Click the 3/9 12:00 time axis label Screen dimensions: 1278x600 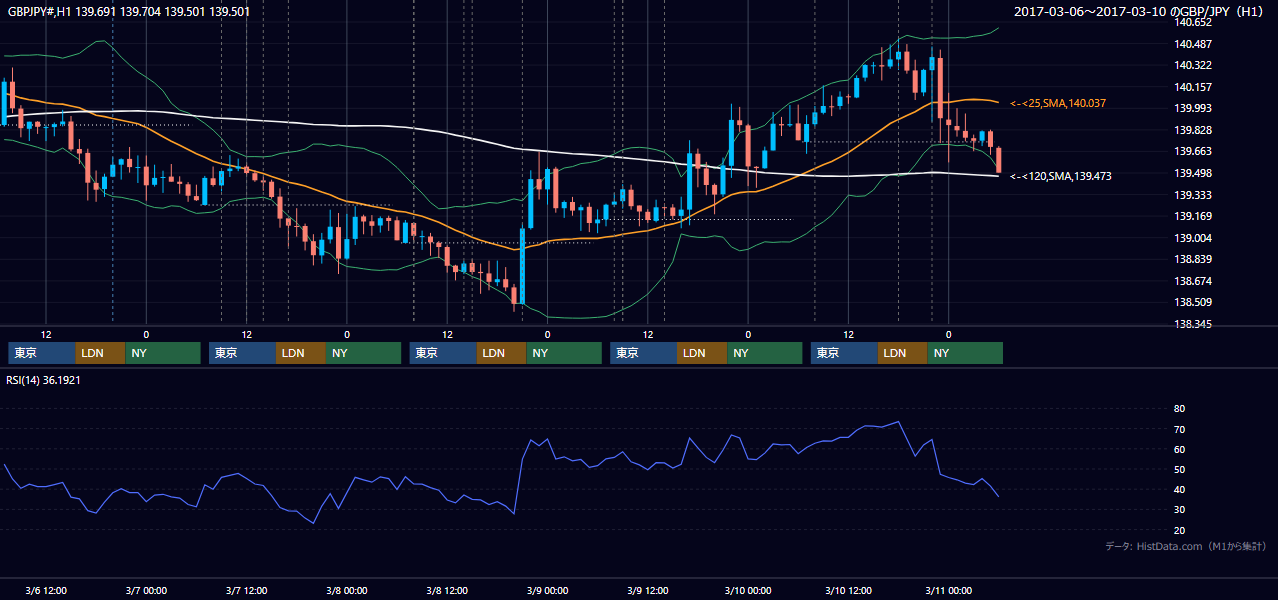click(x=648, y=590)
